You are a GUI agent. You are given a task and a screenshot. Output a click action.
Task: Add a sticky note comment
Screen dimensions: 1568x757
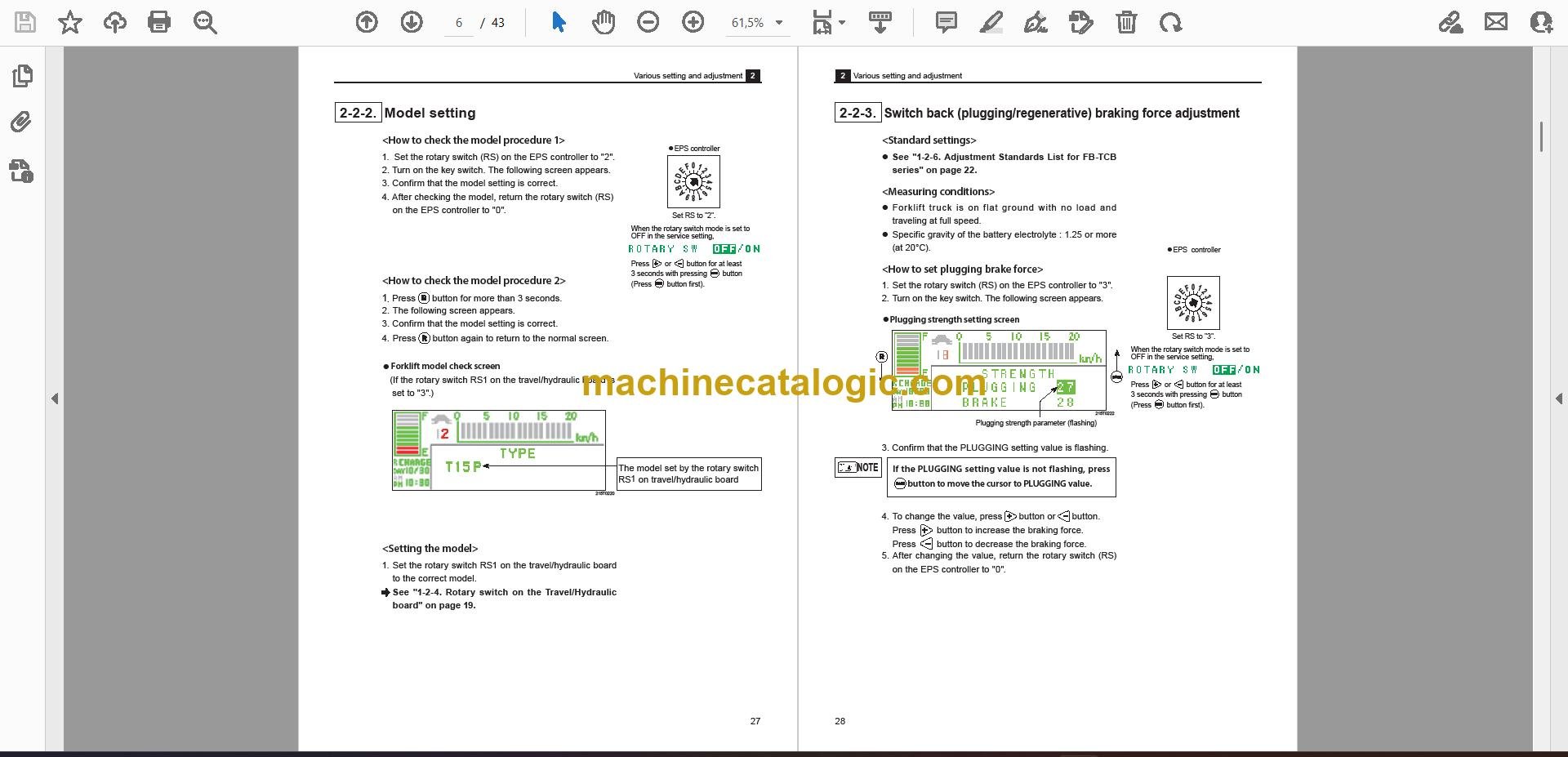coord(947,22)
